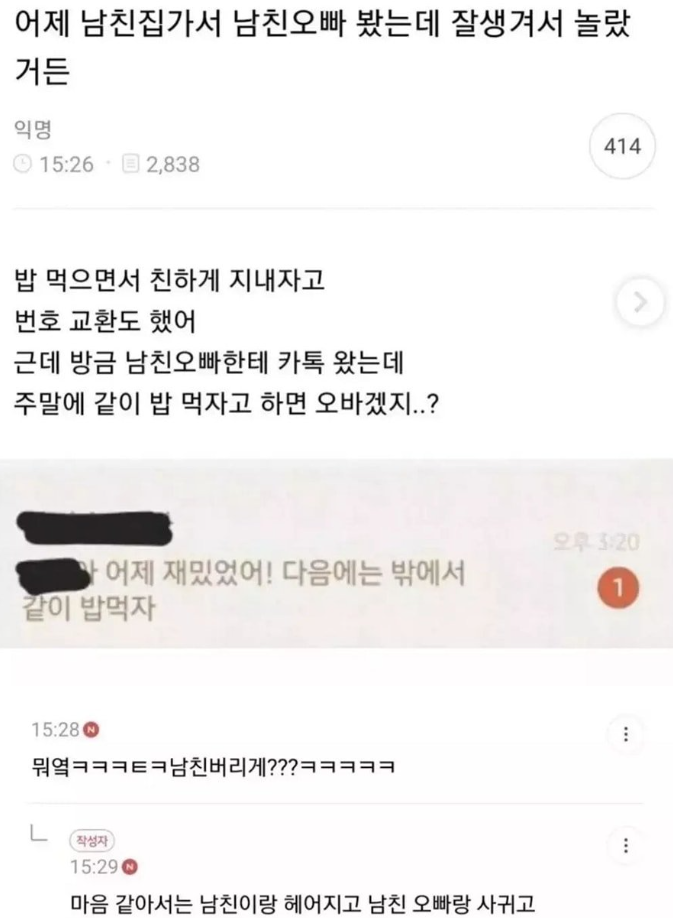The width and height of the screenshot is (673, 918).
Task: Click the 작성자 author tag on reply
Action: click(x=92, y=841)
